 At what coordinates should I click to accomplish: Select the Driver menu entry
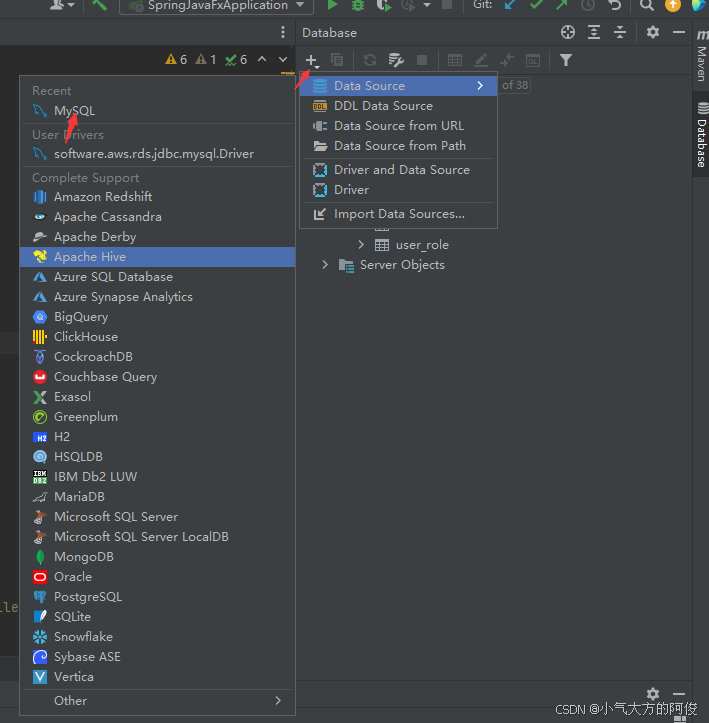pos(398,190)
